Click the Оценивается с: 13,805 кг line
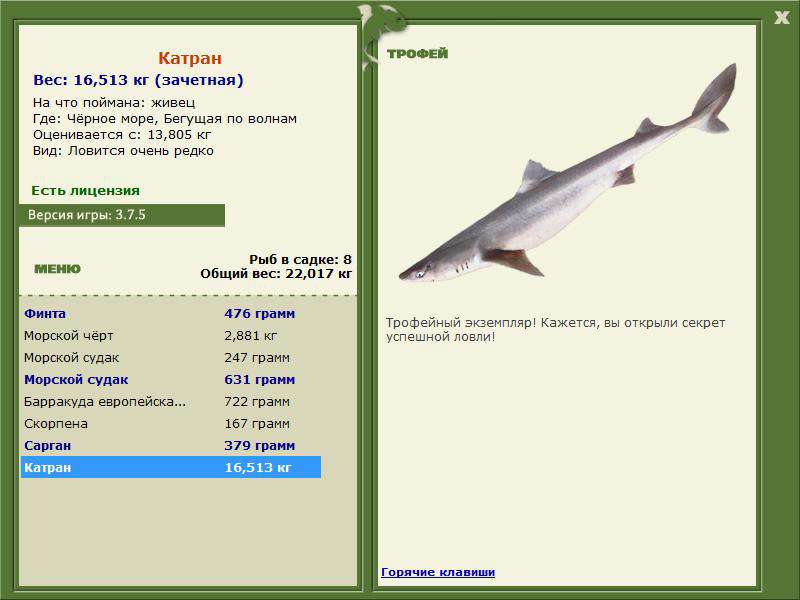Viewport: 800px width, 600px height. (122, 135)
